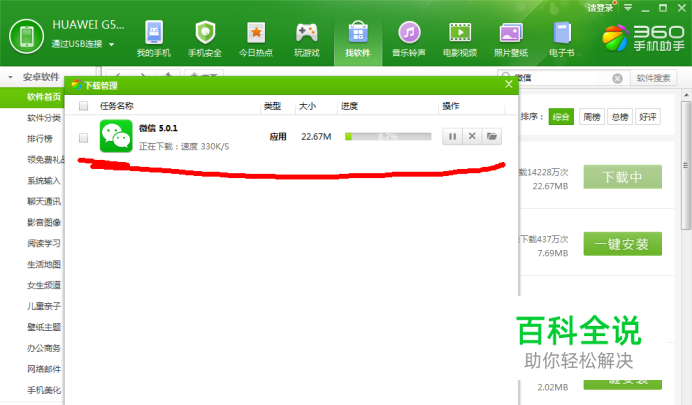
Task: Select 儿童亲子 category
Action: 44,306
